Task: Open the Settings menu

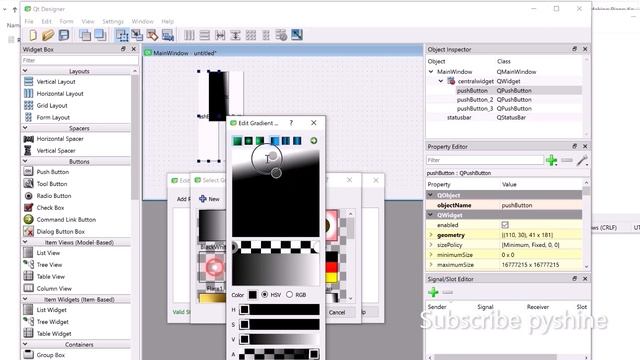Action: pos(113,21)
